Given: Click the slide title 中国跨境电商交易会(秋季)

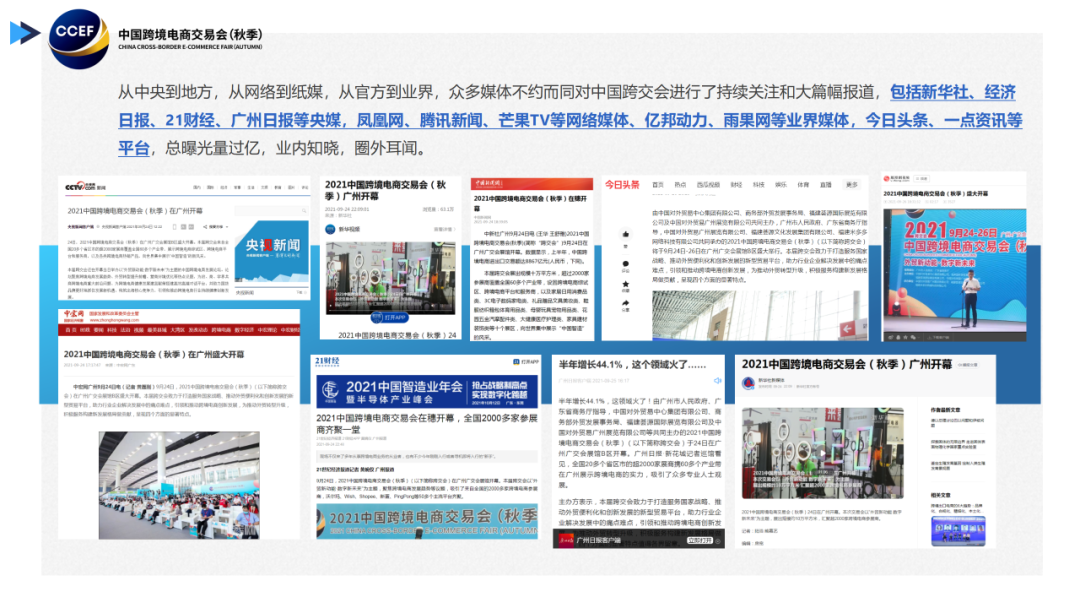Looking at the screenshot, I should tap(190, 34).
